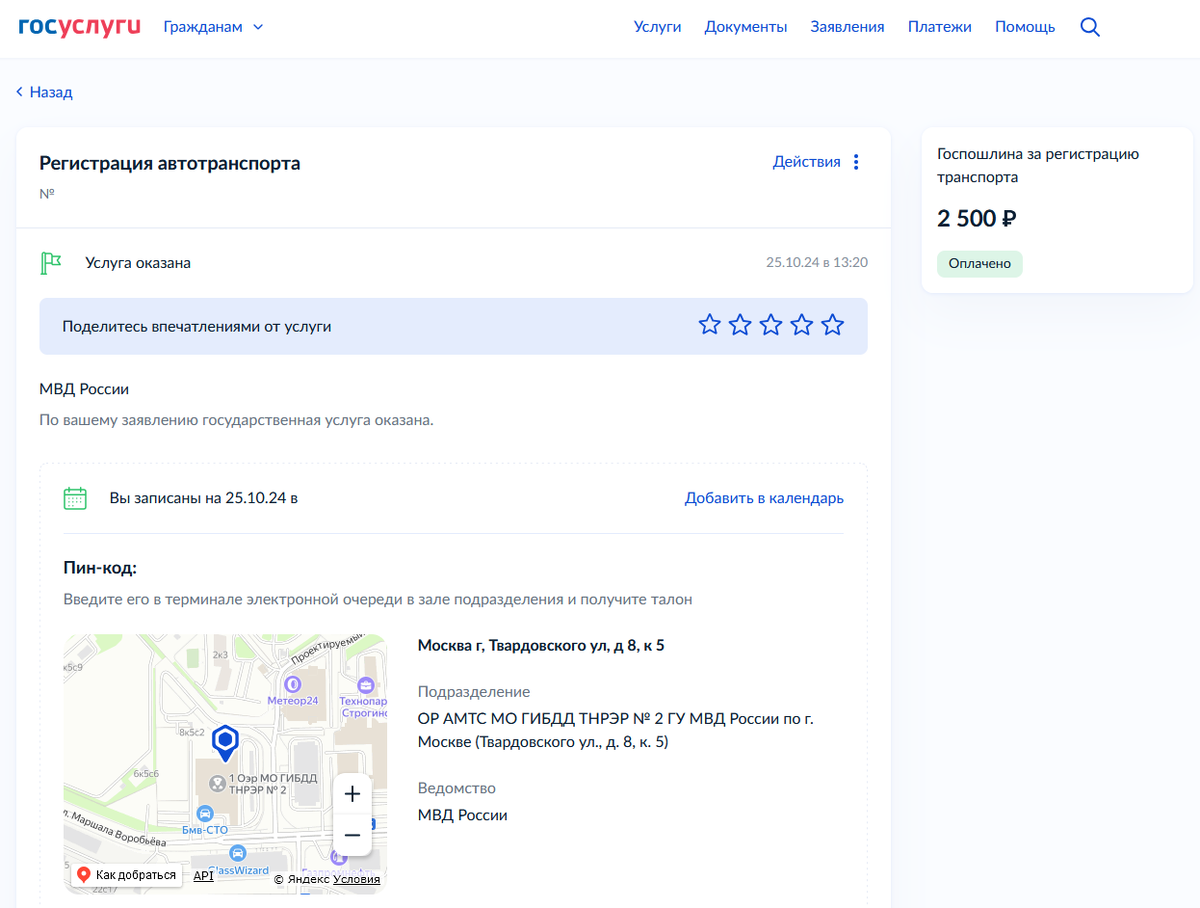1200x908 pixels.
Task: Click the search magnifier icon
Action: point(1090,27)
